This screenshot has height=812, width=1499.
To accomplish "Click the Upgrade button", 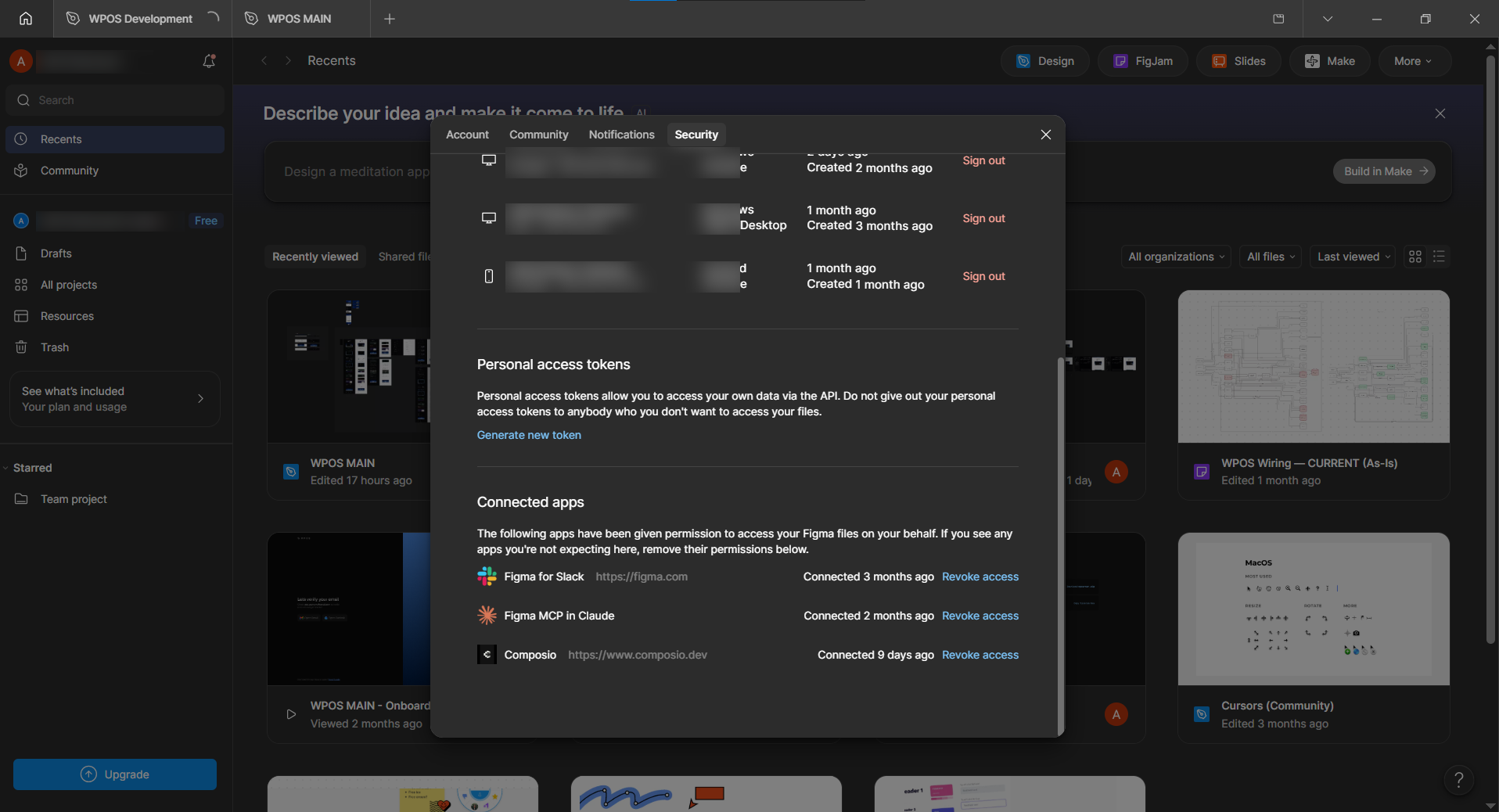I will [x=115, y=774].
